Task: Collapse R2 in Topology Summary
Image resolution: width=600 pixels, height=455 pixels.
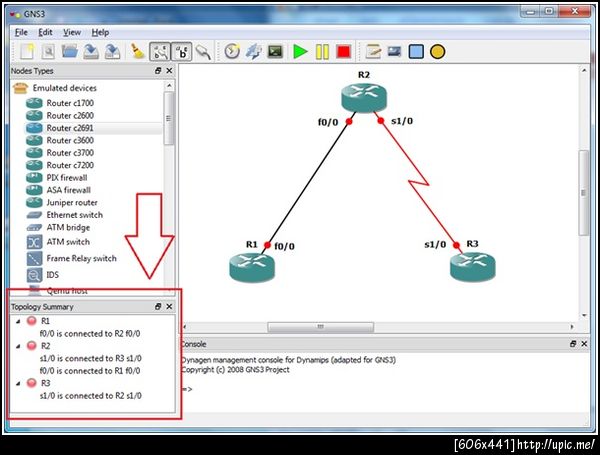Action: 18,346
